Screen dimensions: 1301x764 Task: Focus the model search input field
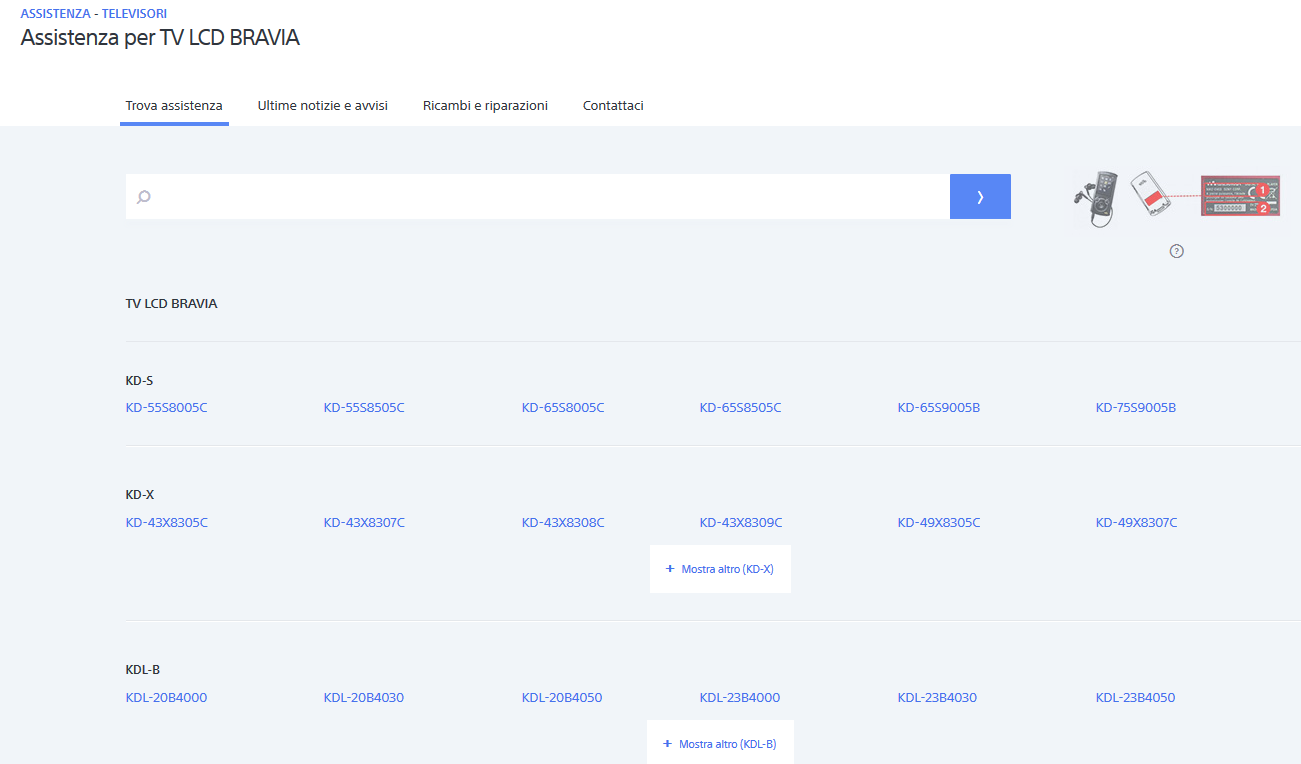pyautogui.click(x=538, y=197)
